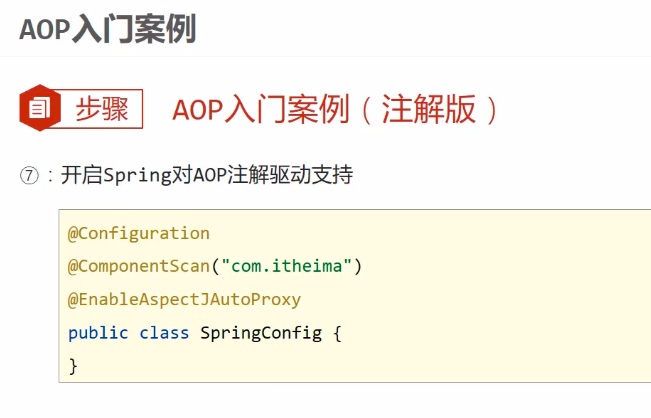Image resolution: width=651 pixels, height=418 pixels.
Task: Click the SpringConfig class name
Action: (261, 332)
